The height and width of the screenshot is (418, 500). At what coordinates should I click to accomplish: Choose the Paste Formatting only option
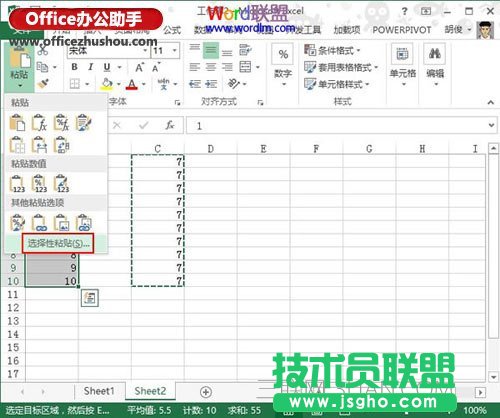pyautogui.click(x=17, y=222)
